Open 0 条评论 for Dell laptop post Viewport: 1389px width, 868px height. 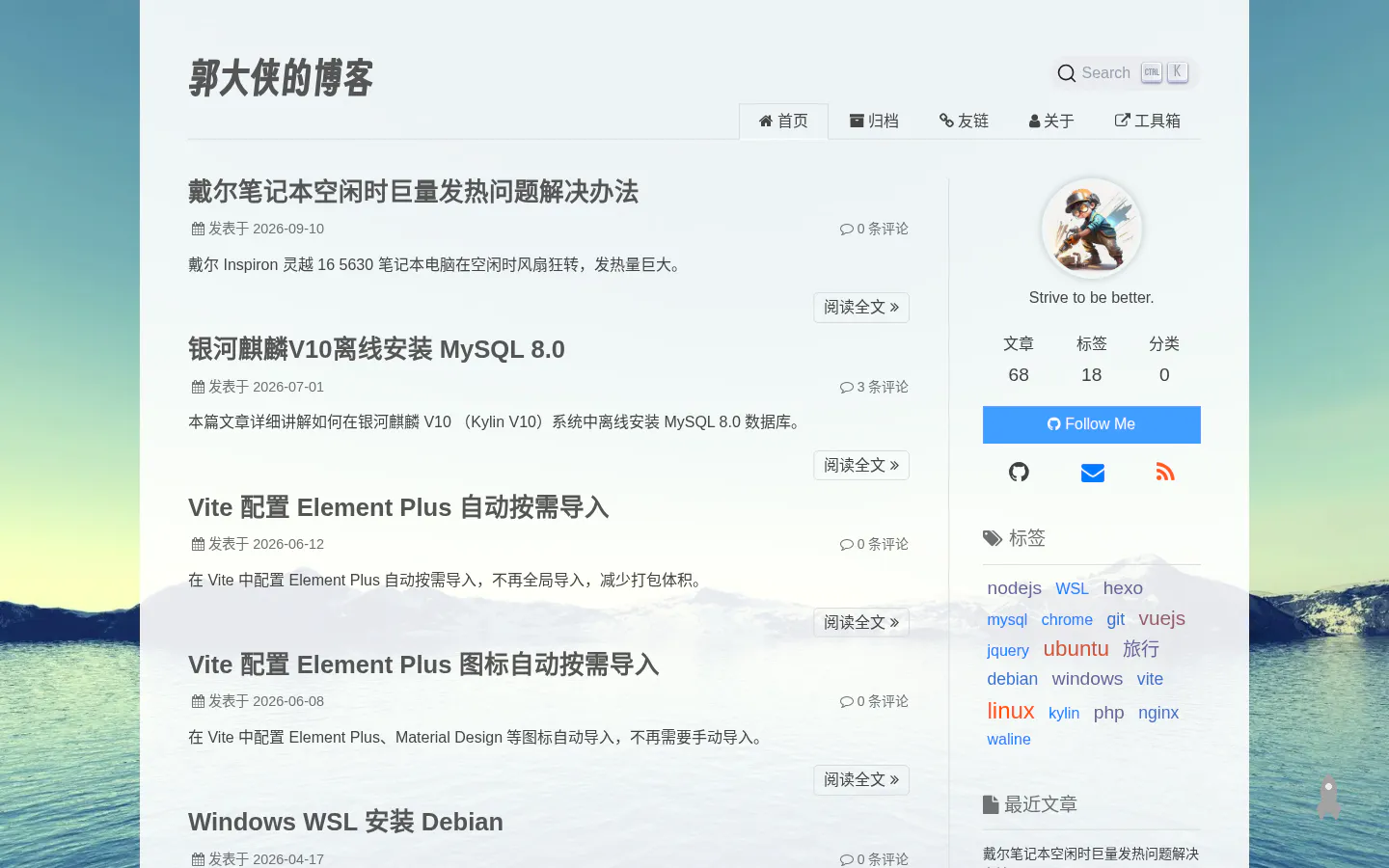click(874, 229)
